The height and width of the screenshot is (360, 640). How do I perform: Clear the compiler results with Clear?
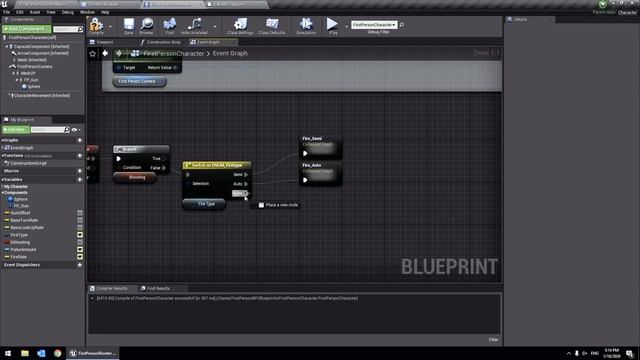493,340
